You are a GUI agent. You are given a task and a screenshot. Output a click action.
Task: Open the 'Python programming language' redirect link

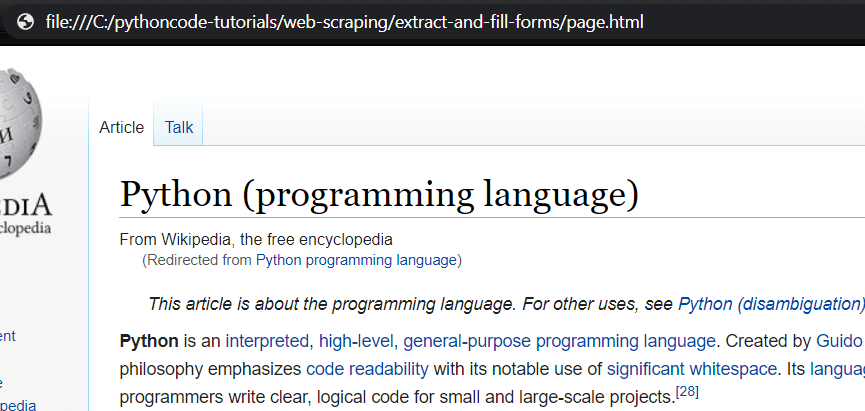click(356, 260)
